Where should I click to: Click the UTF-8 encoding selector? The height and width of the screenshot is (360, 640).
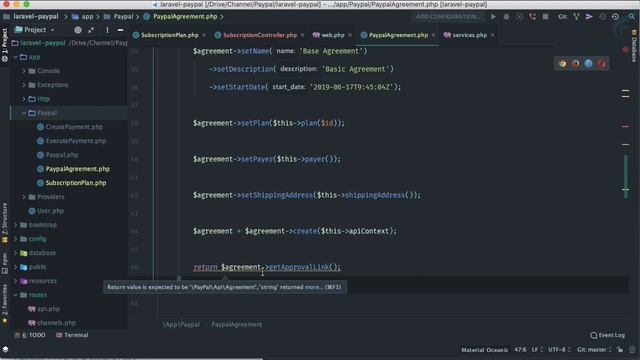[559, 350]
